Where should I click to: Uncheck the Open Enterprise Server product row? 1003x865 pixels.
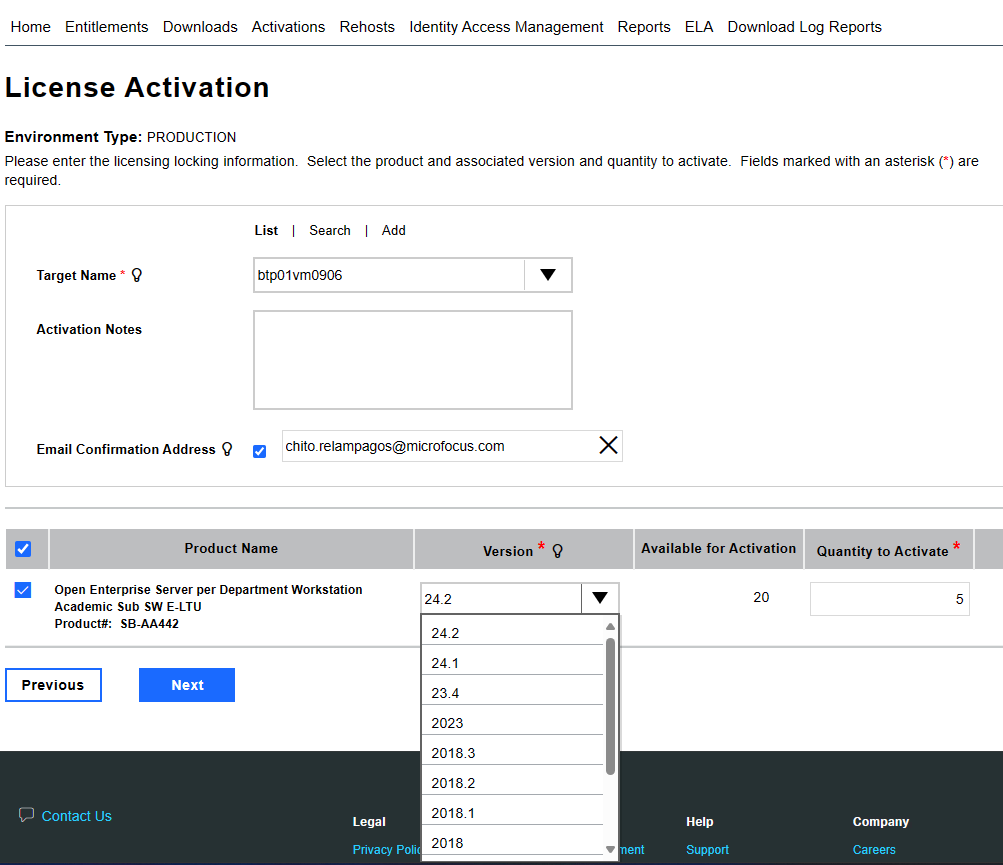click(x=22, y=590)
